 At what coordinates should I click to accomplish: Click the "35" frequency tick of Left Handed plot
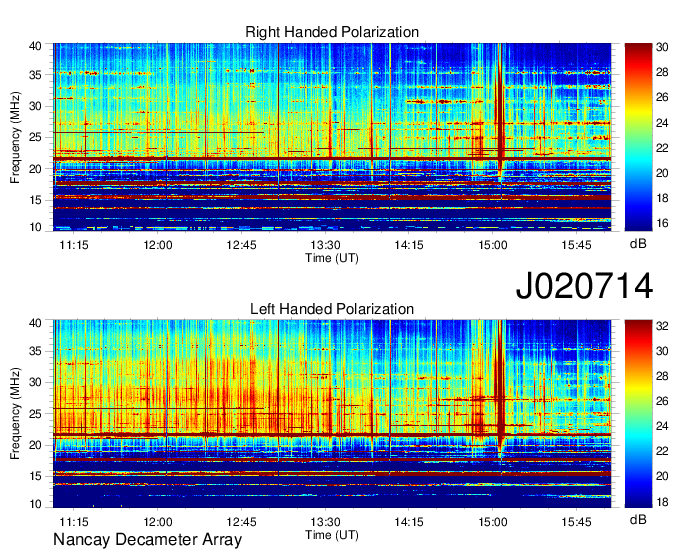pos(35,351)
